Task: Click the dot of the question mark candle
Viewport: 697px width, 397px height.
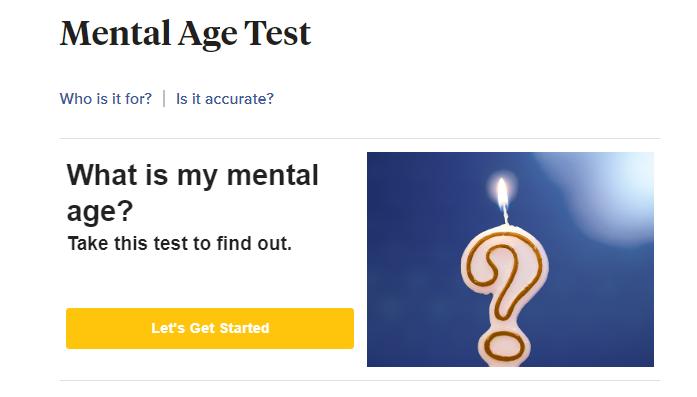Action: pos(504,346)
